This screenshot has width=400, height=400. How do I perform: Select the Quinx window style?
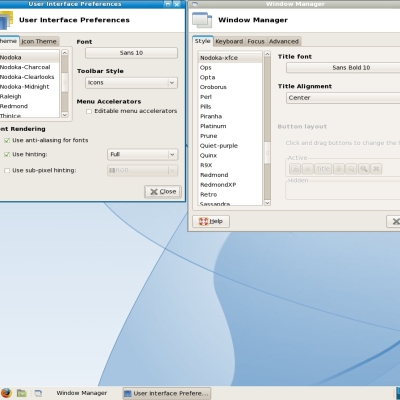click(x=230, y=156)
